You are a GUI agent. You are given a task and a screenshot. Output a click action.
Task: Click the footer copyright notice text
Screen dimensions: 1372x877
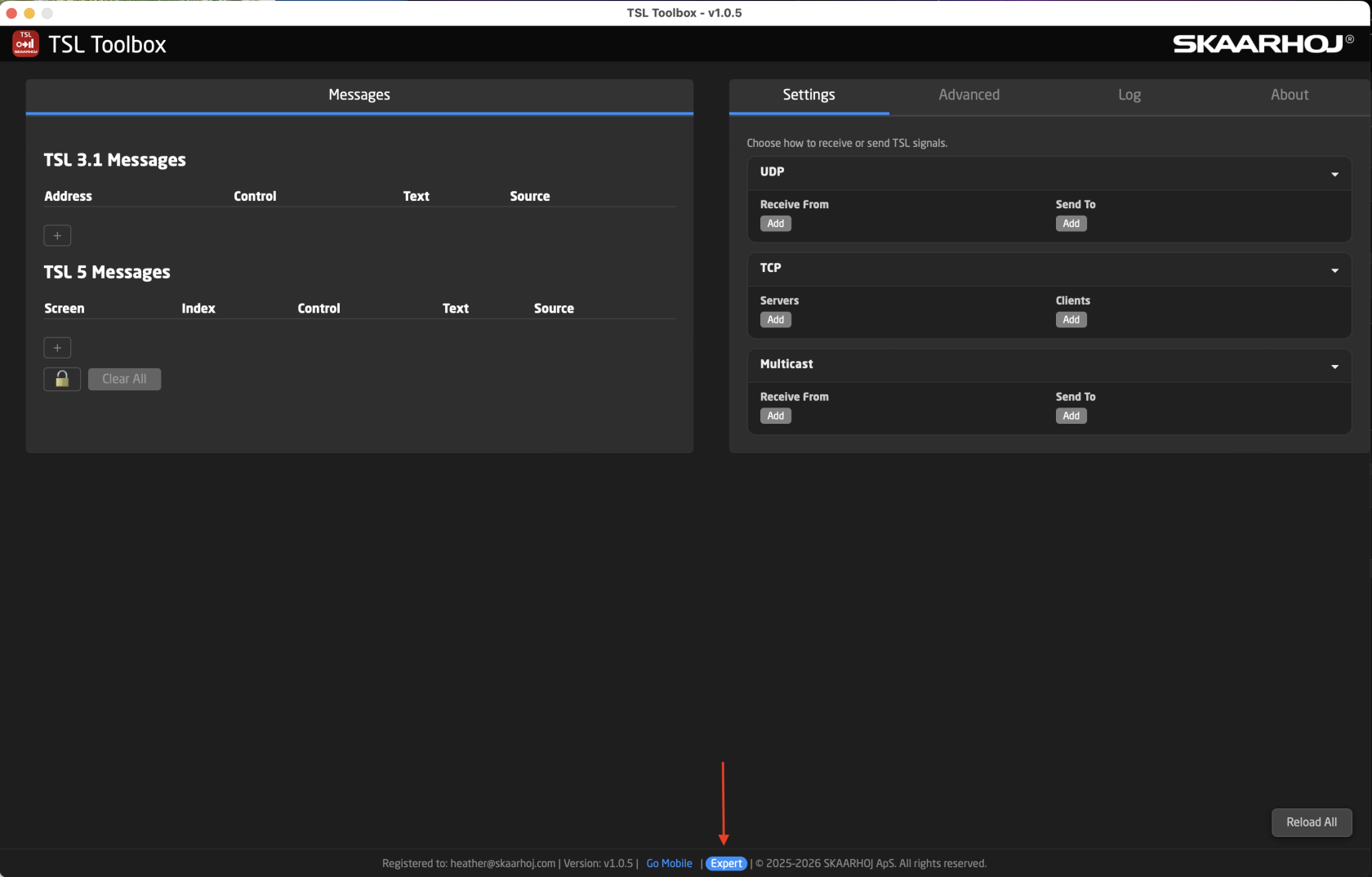(871, 863)
